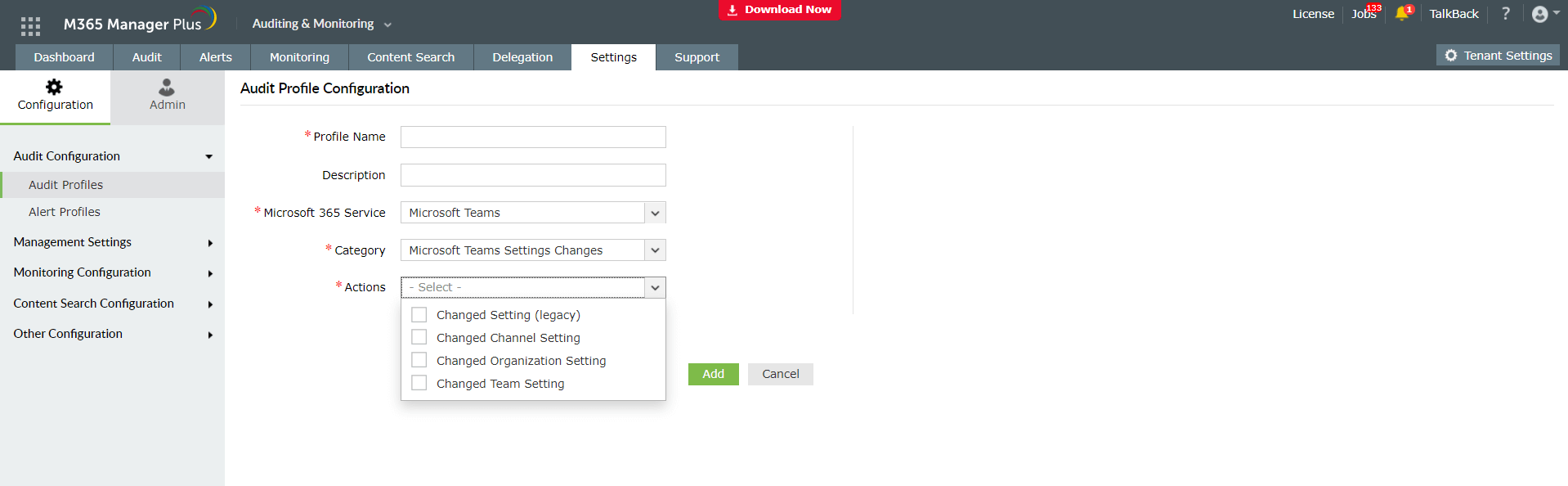Open the Microsoft 365 Service dropdown
Viewport: 1568px width, 486px height.
pyautogui.click(x=533, y=213)
